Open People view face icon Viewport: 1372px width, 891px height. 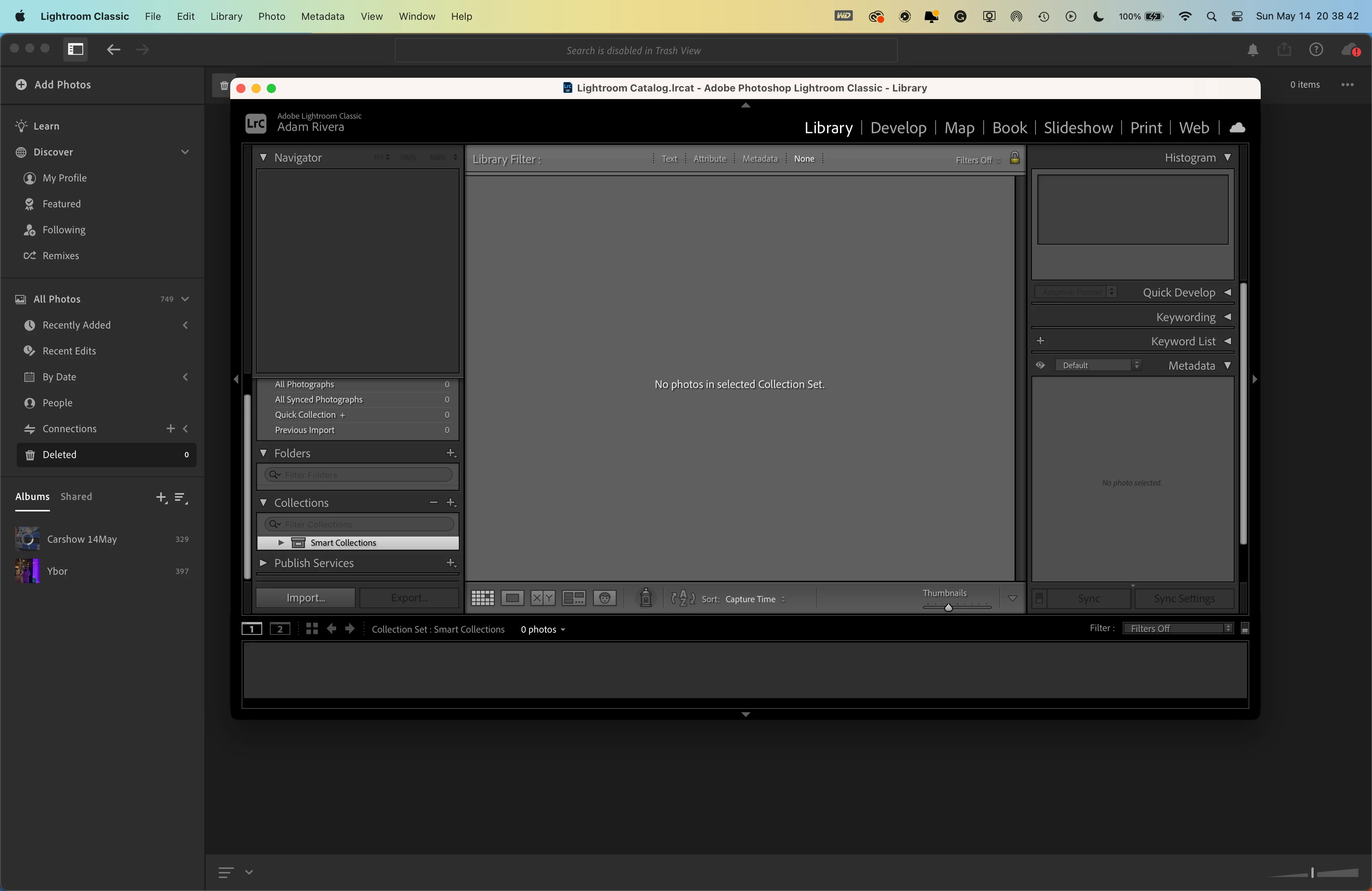[604, 598]
